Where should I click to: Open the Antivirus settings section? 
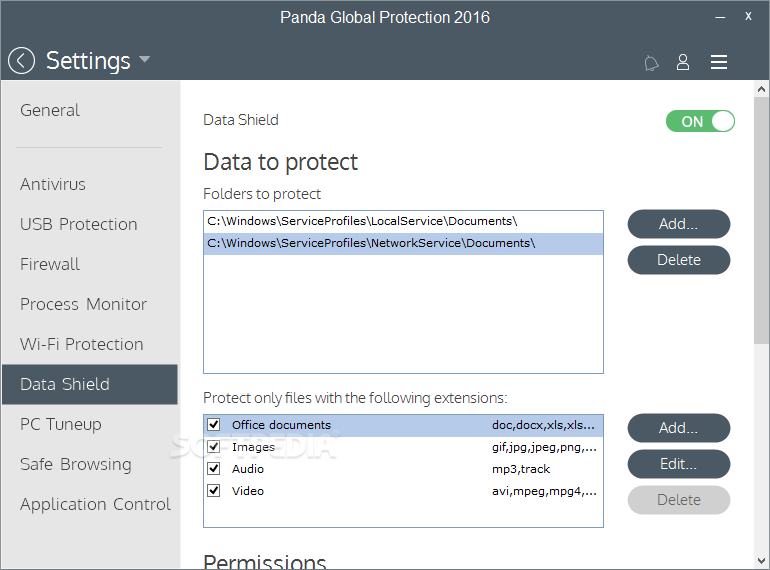[x=53, y=184]
